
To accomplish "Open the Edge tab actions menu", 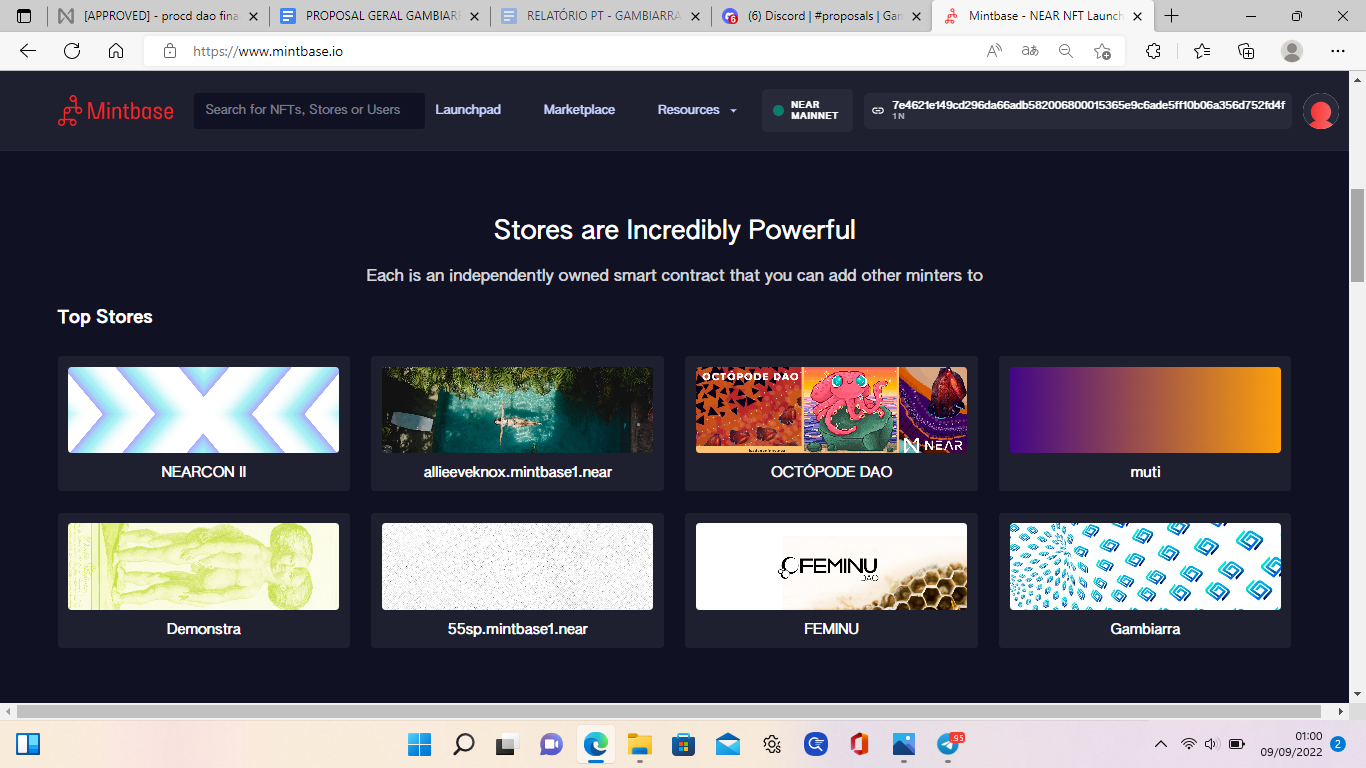I will click(25, 16).
